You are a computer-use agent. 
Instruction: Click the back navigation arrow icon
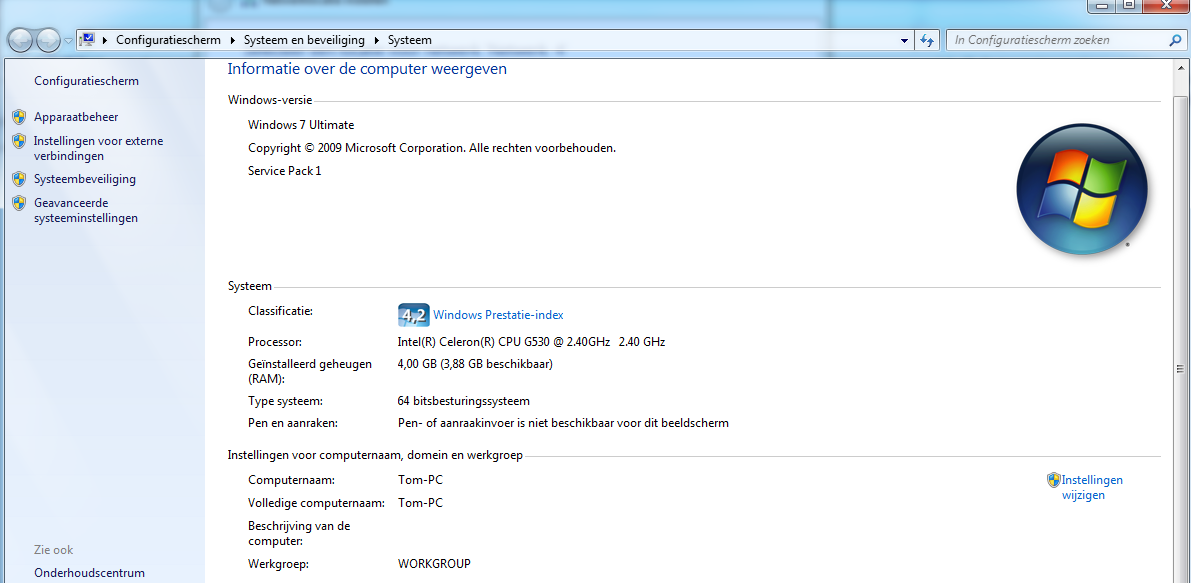point(20,40)
